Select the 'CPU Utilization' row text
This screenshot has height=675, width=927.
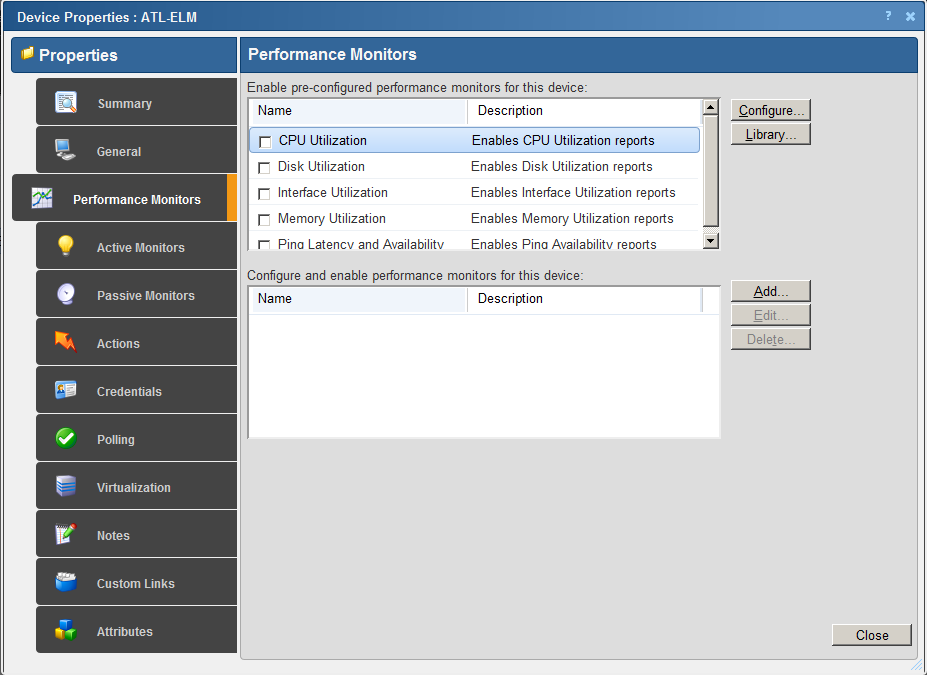coord(323,141)
